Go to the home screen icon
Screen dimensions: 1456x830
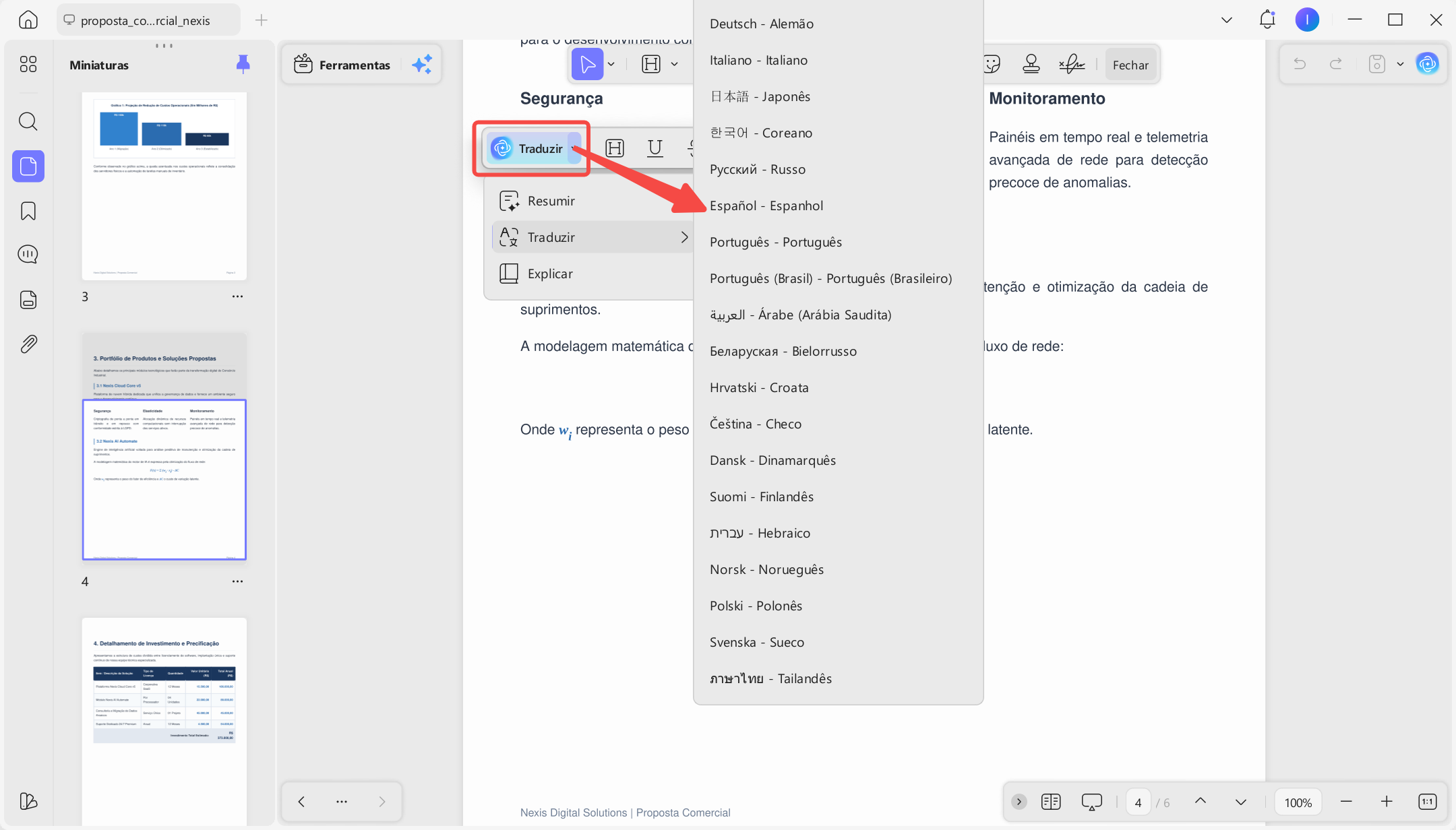28,20
